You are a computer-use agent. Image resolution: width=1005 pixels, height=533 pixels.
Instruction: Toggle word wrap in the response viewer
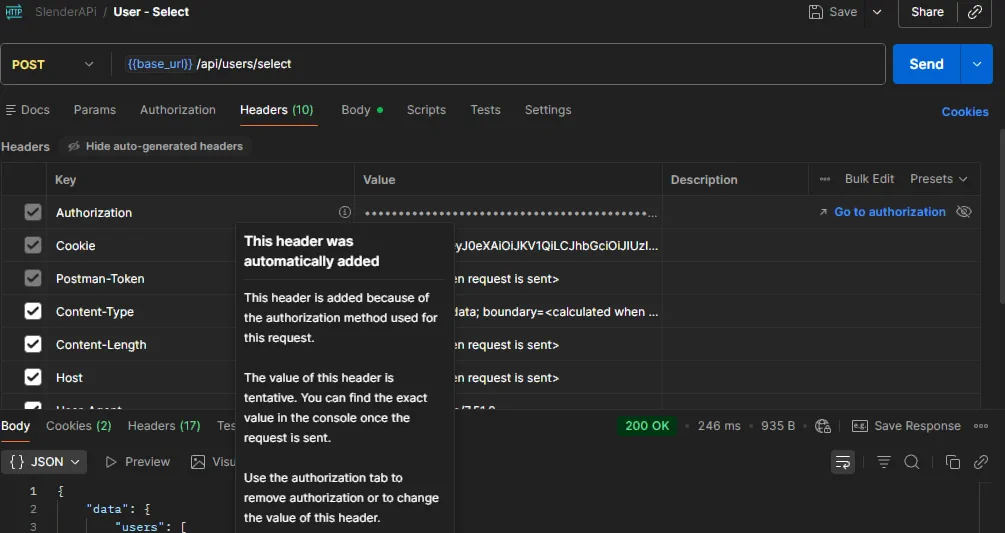843,462
